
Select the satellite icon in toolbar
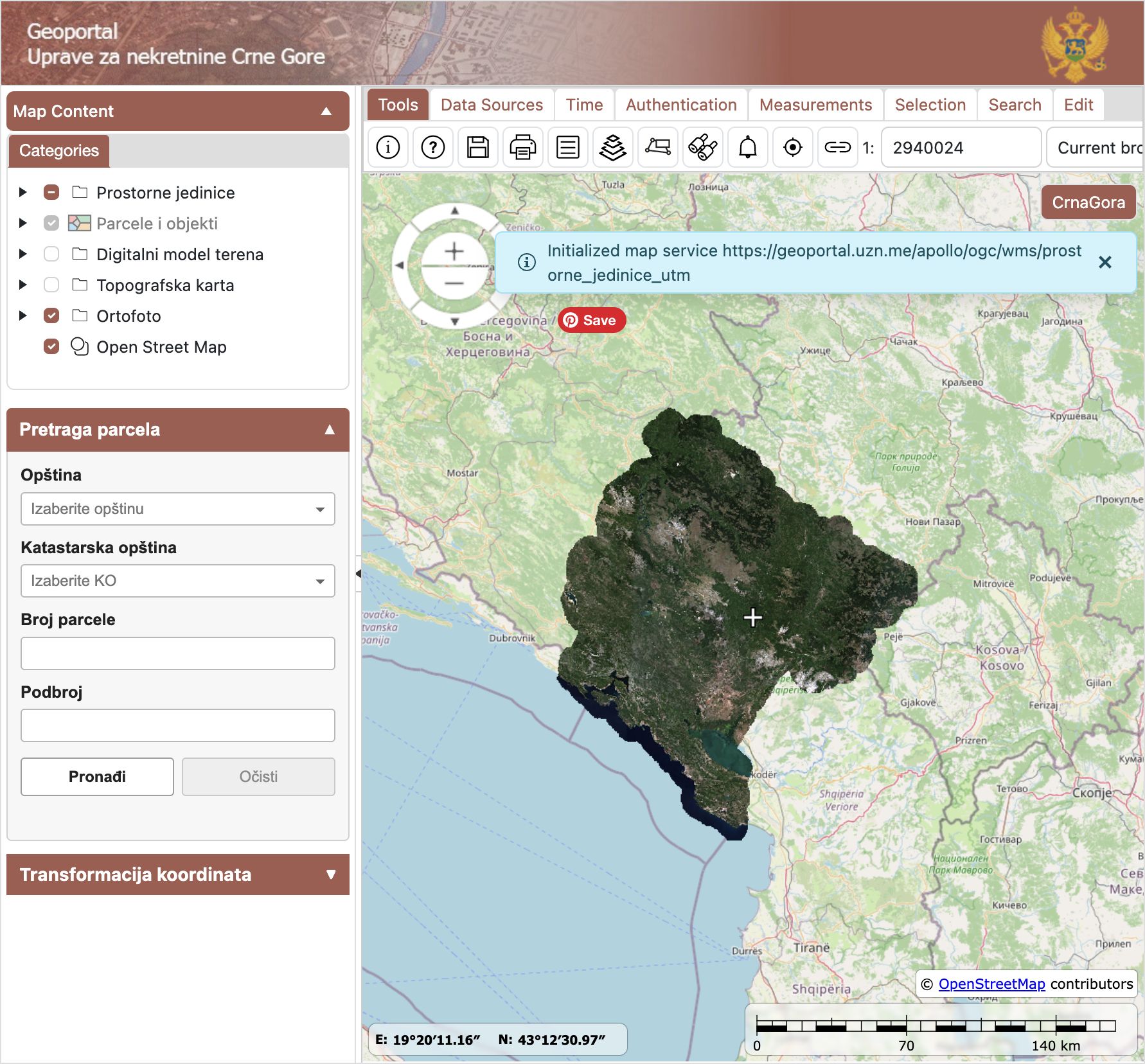pyautogui.click(x=703, y=148)
